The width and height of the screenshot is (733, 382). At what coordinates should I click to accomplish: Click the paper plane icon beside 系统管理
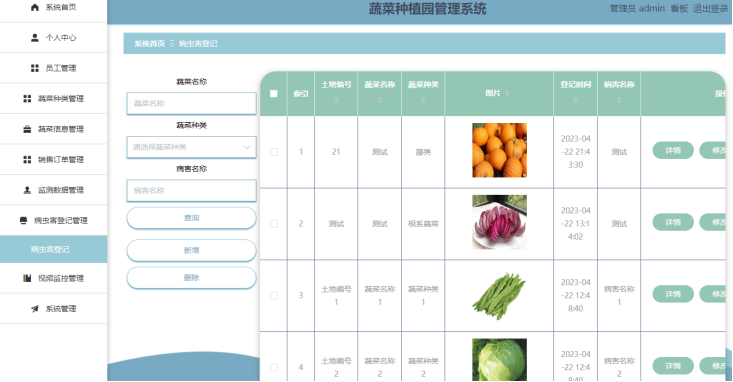pyautogui.click(x=35, y=309)
